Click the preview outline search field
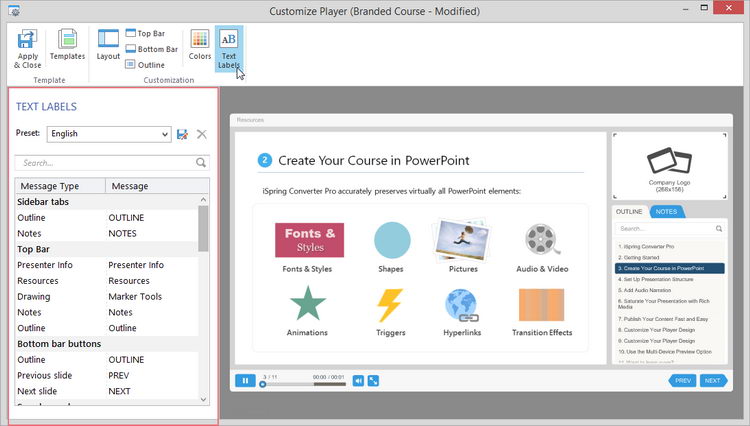The height and width of the screenshot is (426, 750). click(x=670, y=229)
